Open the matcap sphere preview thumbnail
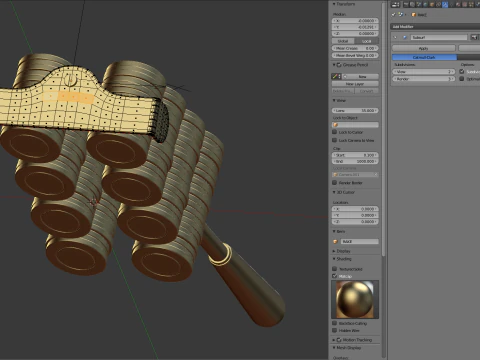Screen dimensions: 480x360 pos(355,299)
